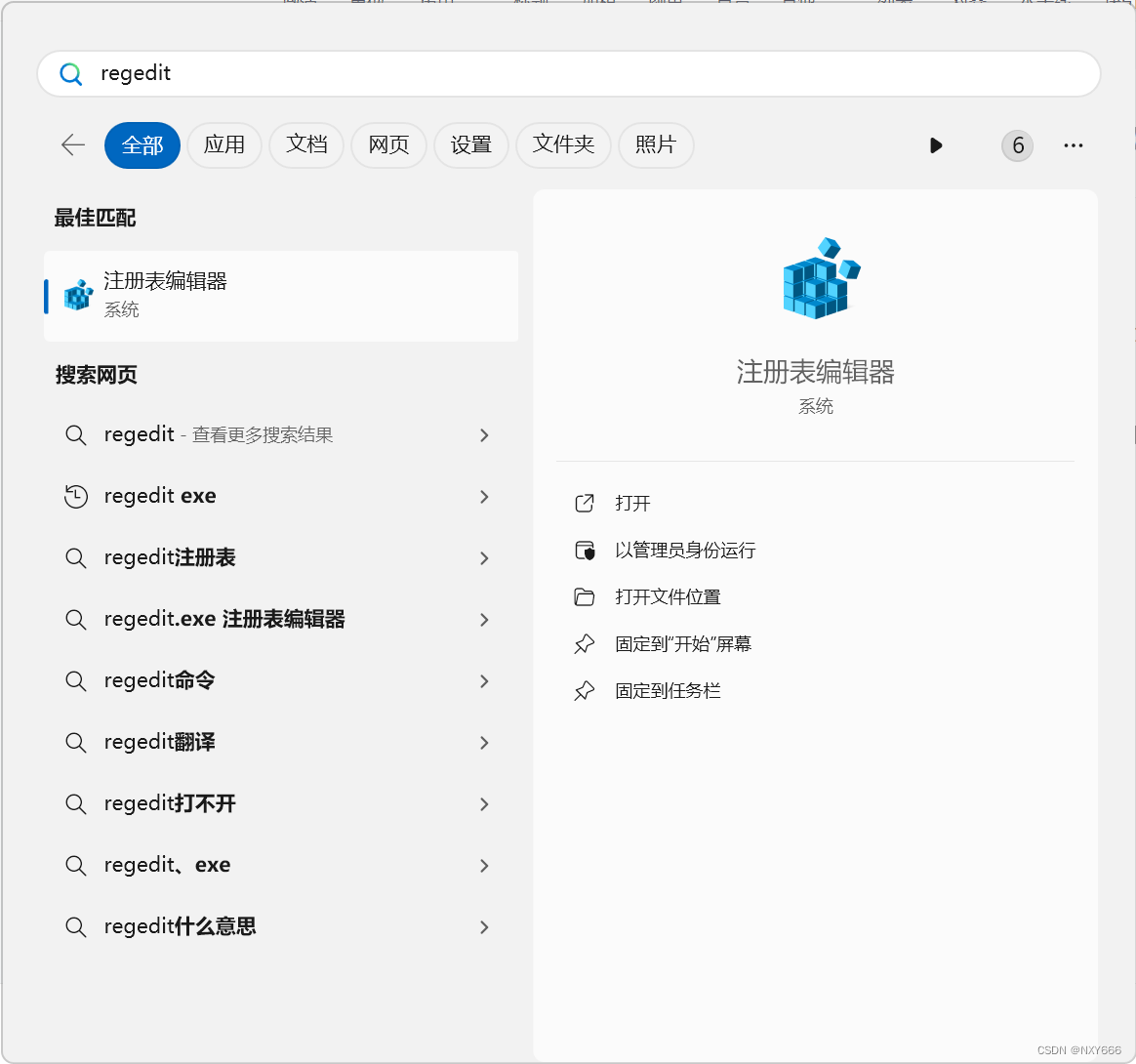Click the search icon beside regedit翻译
The image size is (1136, 1064).
coord(75,743)
